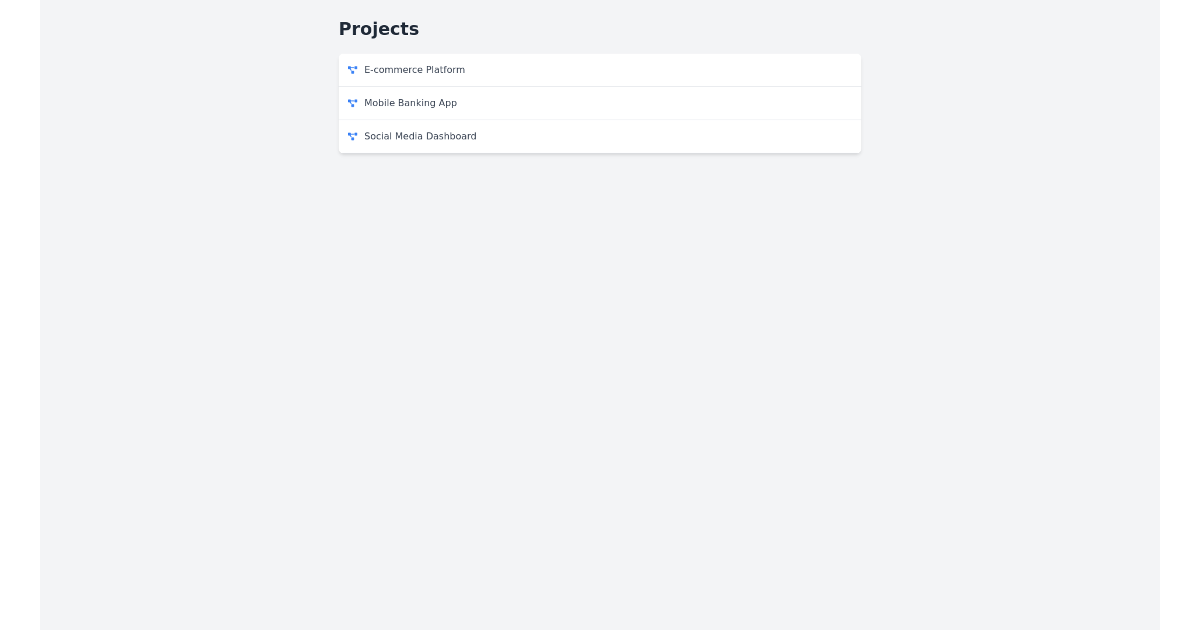This screenshot has height=630, width=1200.
Task: Click the middle row of the projects list
Action: [x=600, y=102]
